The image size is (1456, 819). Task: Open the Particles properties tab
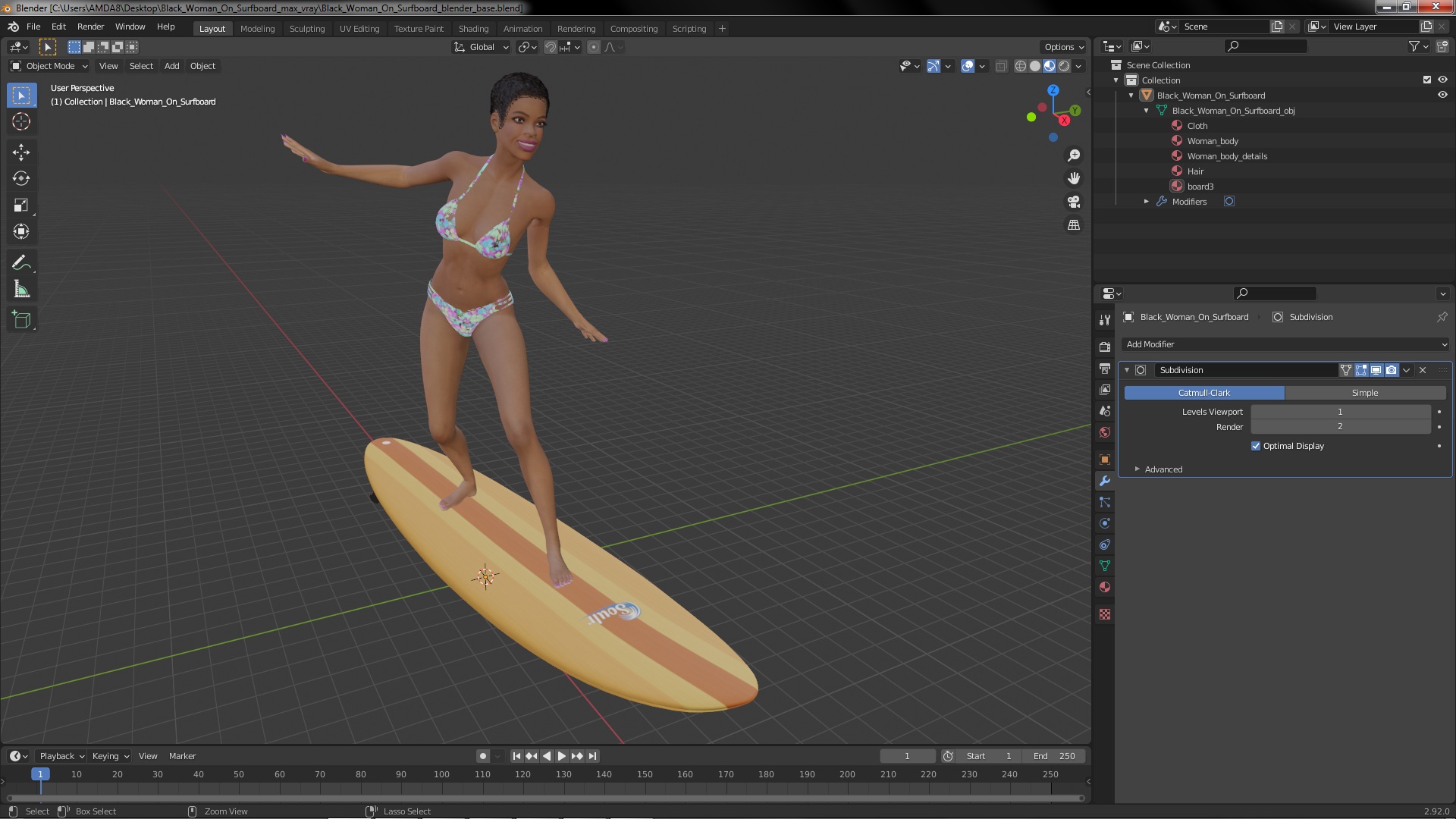(x=1105, y=502)
